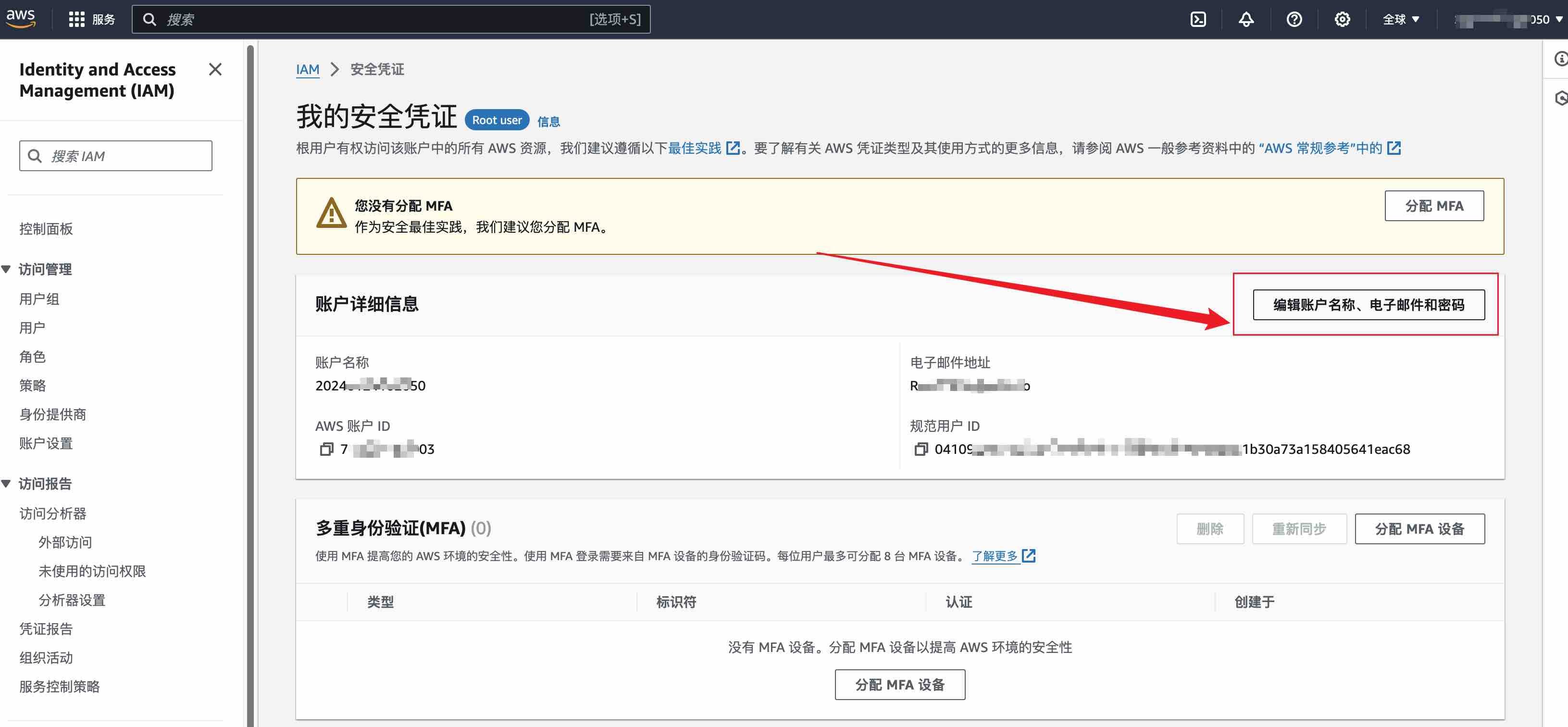Open the services grid menu icon
This screenshot has width=1568, height=727.
coord(76,20)
